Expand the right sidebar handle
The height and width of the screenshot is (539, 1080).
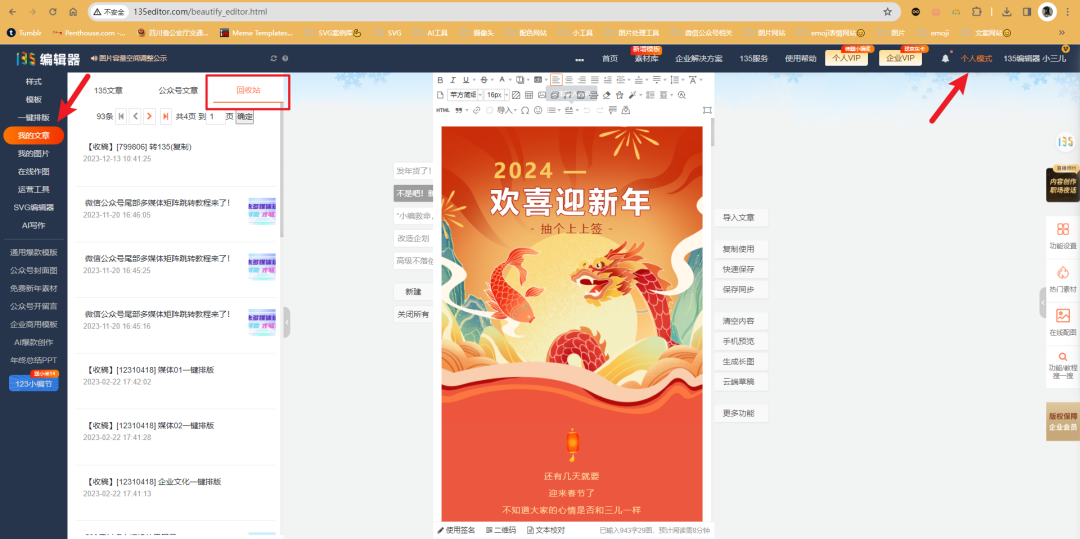click(x=1043, y=303)
